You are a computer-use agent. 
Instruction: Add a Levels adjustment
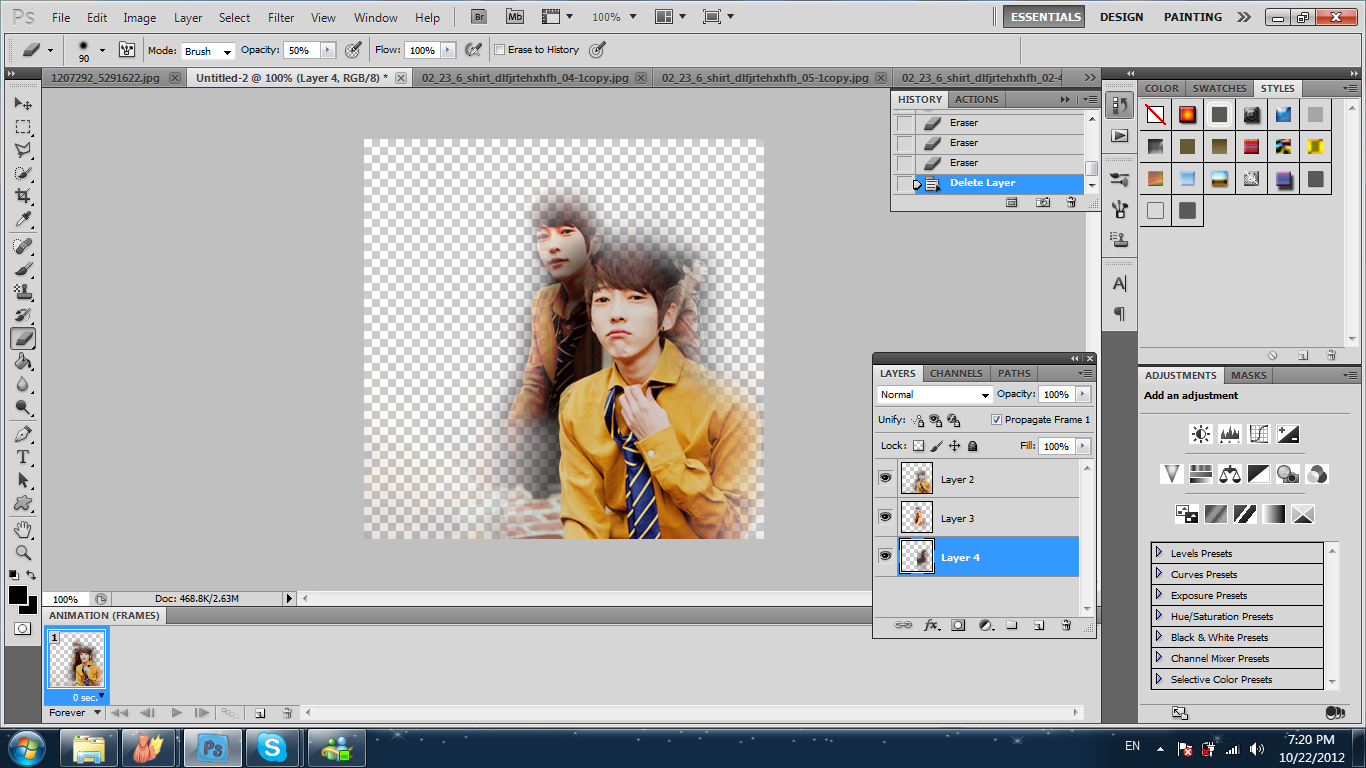tap(1230, 434)
